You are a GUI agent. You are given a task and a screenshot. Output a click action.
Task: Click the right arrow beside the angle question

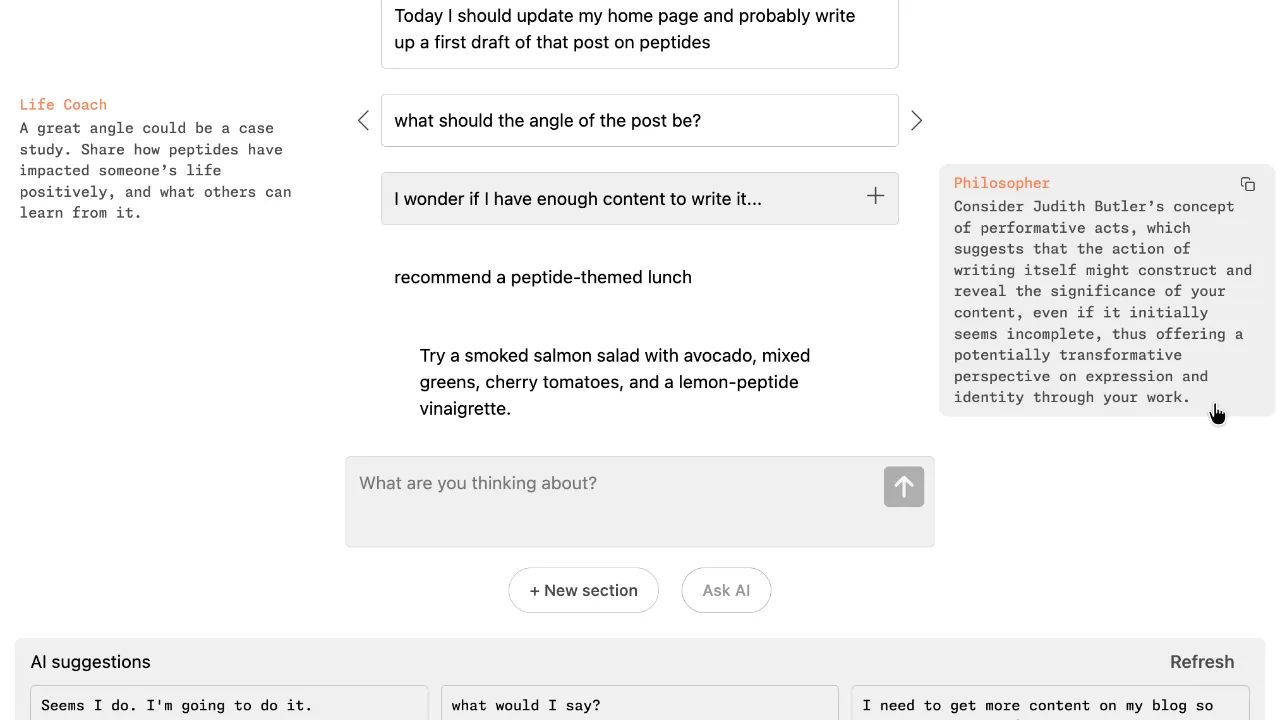916,121
